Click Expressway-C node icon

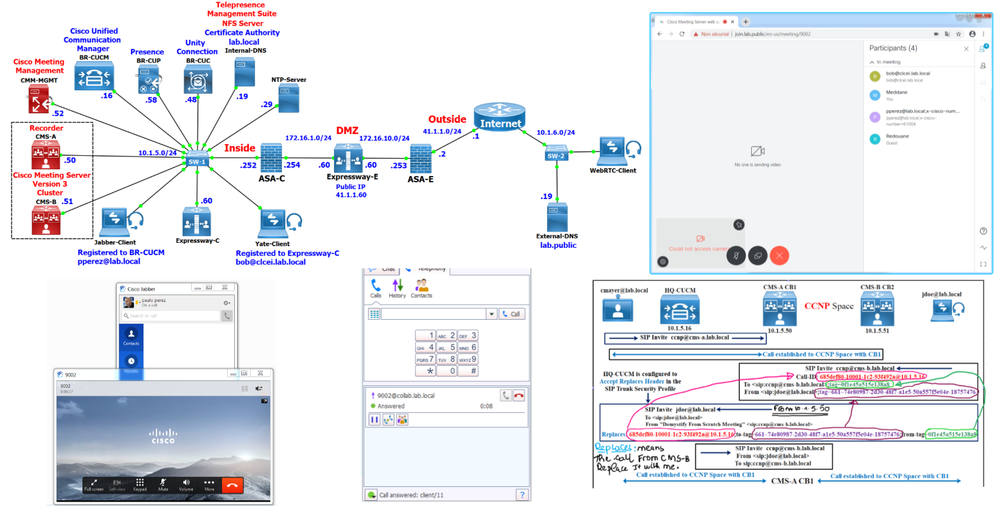pos(197,223)
